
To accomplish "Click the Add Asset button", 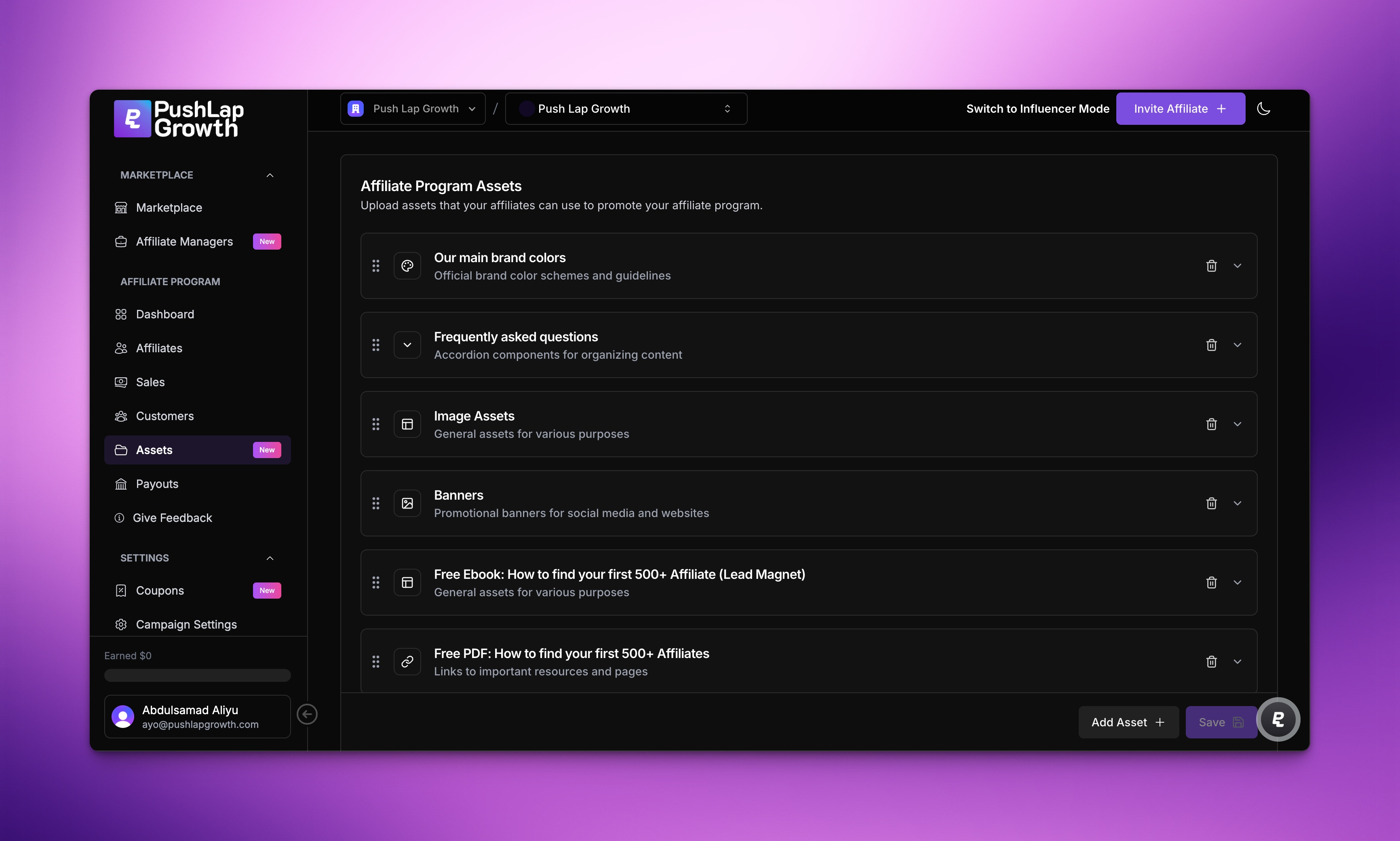I will (x=1127, y=721).
